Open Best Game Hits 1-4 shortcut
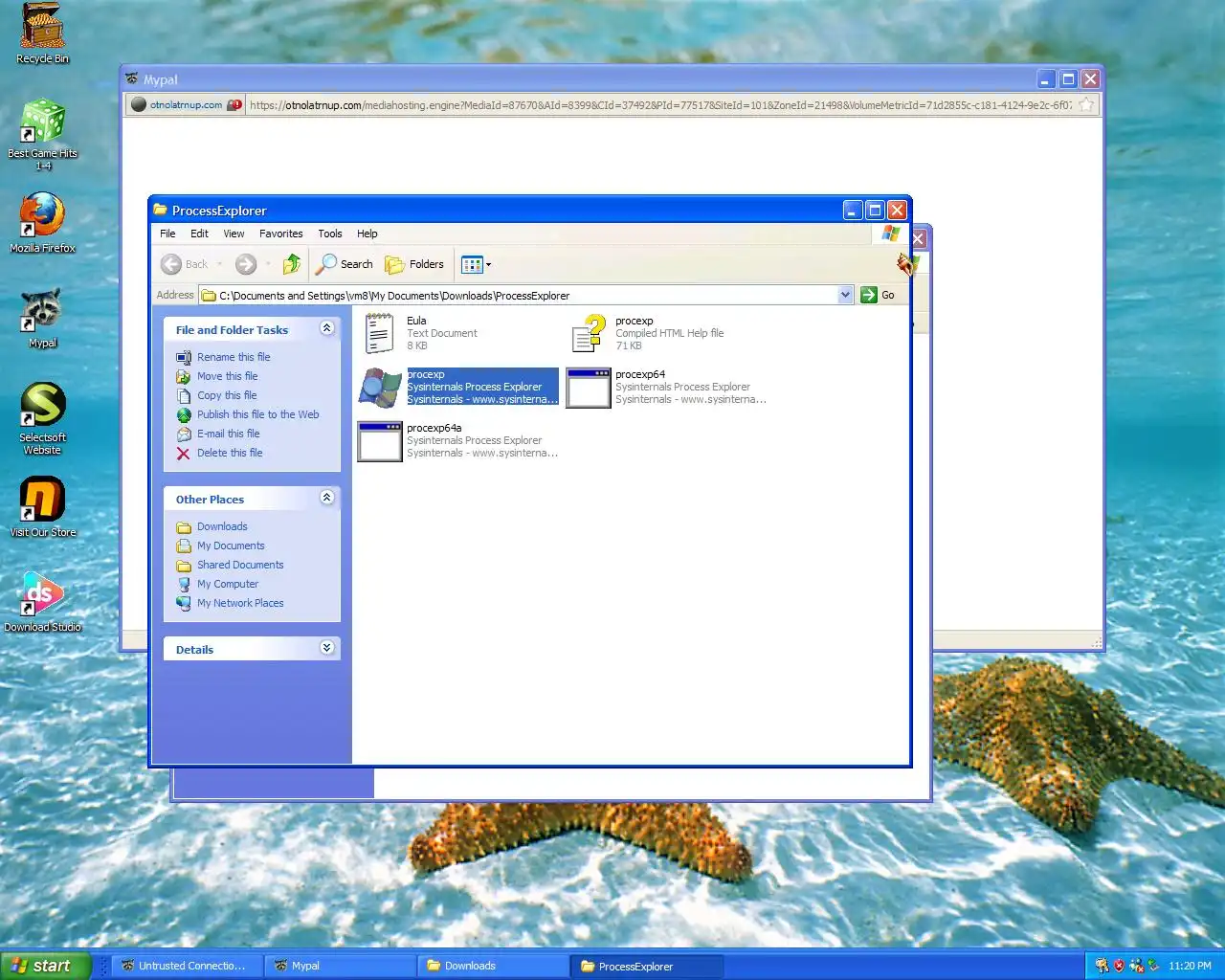 43,134
